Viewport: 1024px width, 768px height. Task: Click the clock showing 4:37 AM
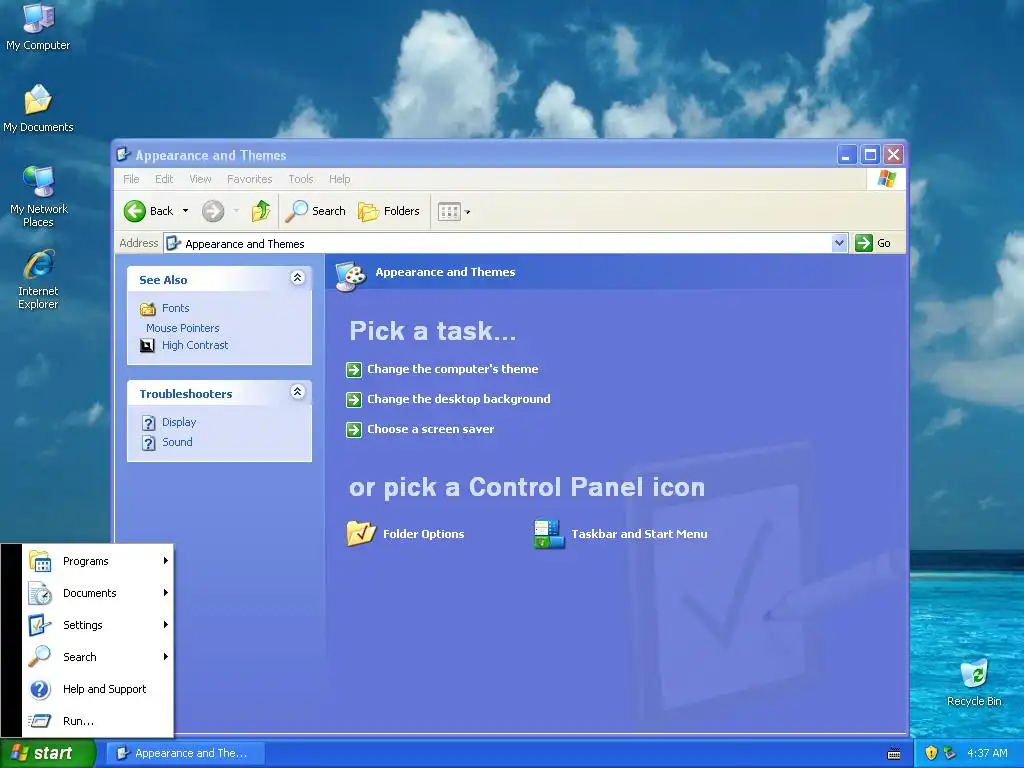(x=987, y=753)
